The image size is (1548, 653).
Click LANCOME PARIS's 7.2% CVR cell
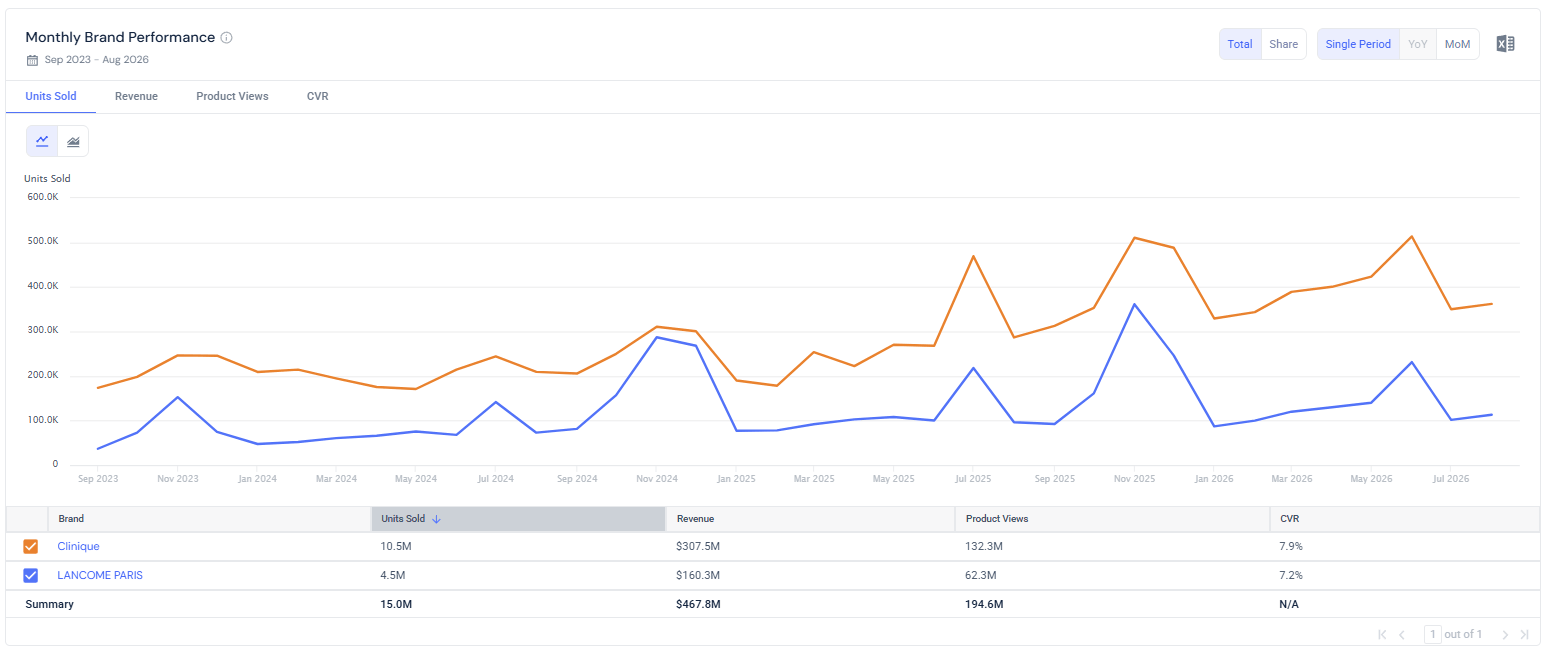click(1291, 575)
